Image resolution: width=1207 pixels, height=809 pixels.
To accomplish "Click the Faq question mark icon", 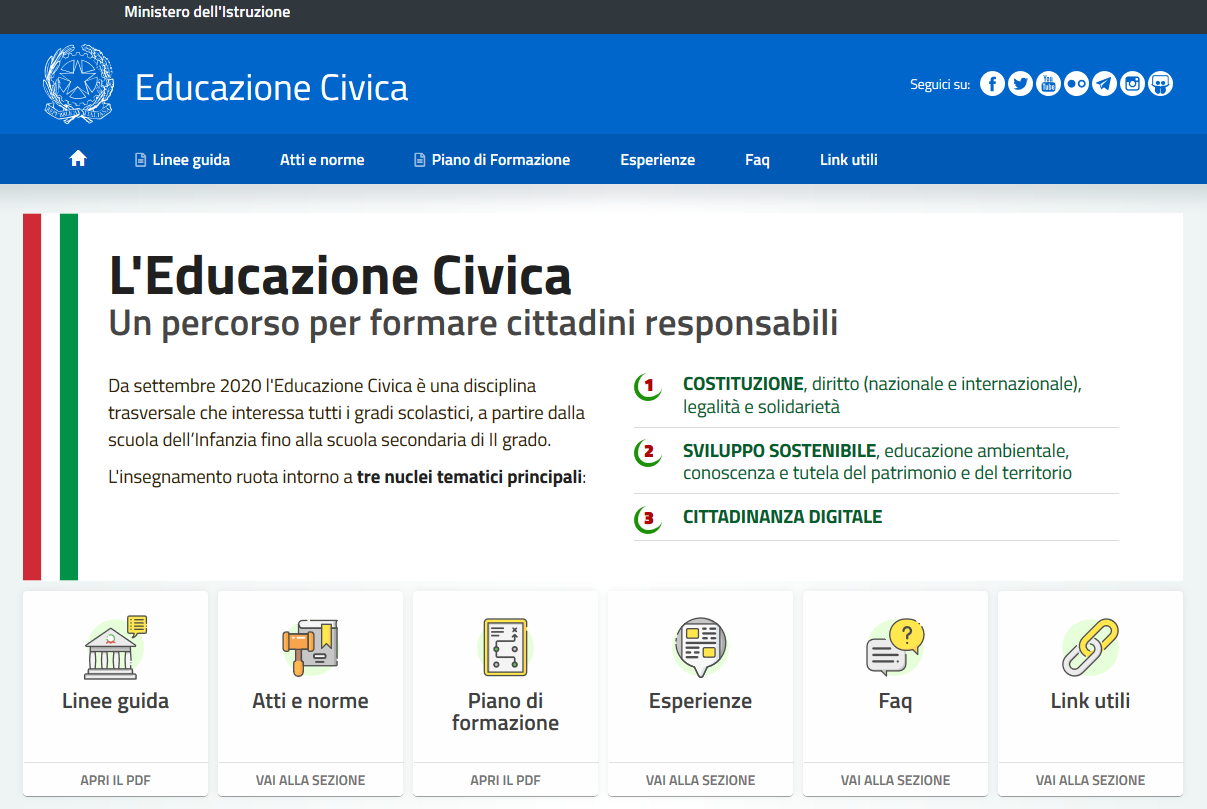I will click(x=895, y=647).
